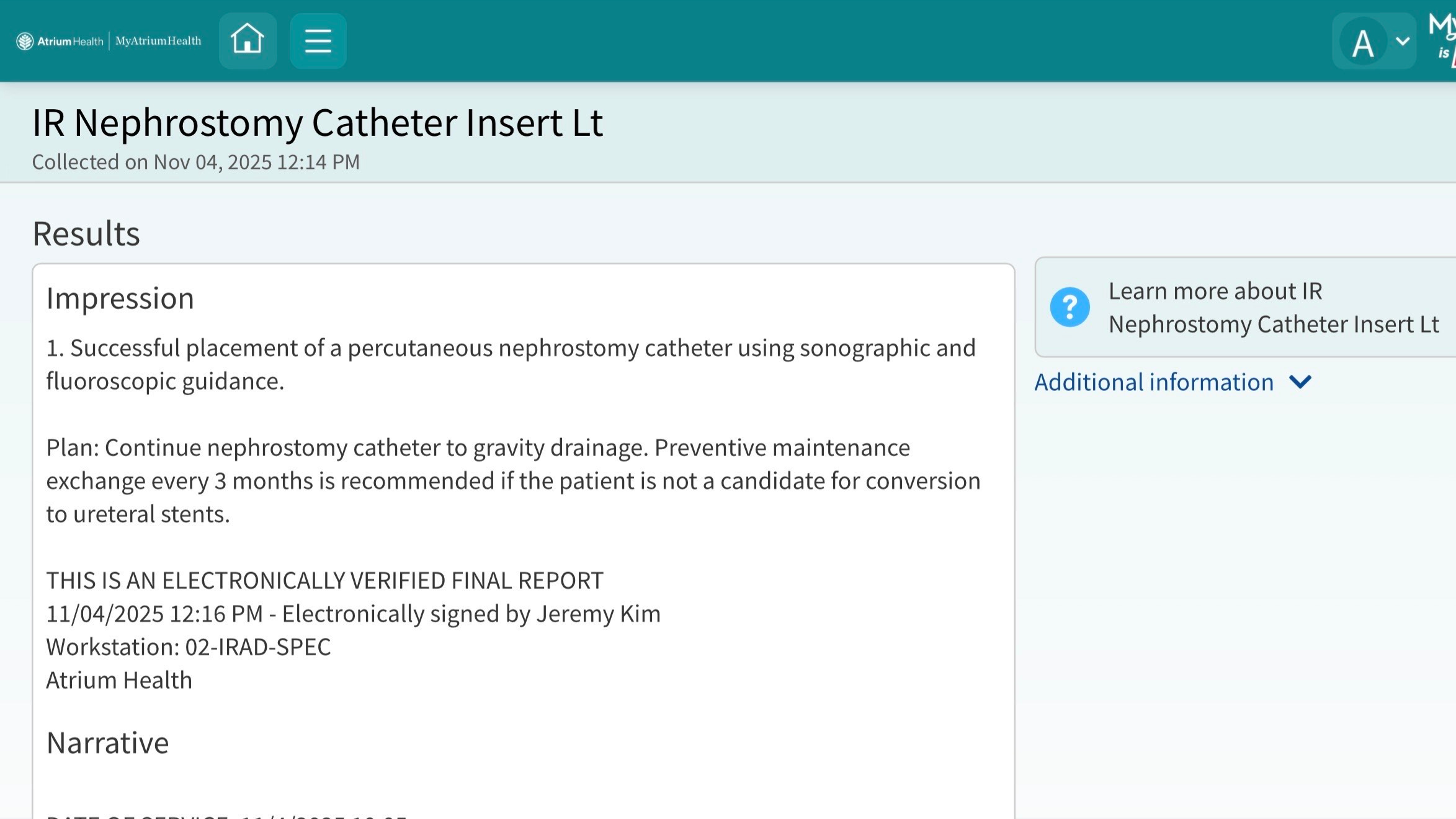Click the Successful placement impression paragraph
This screenshot has height=819, width=1456.
pos(510,364)
